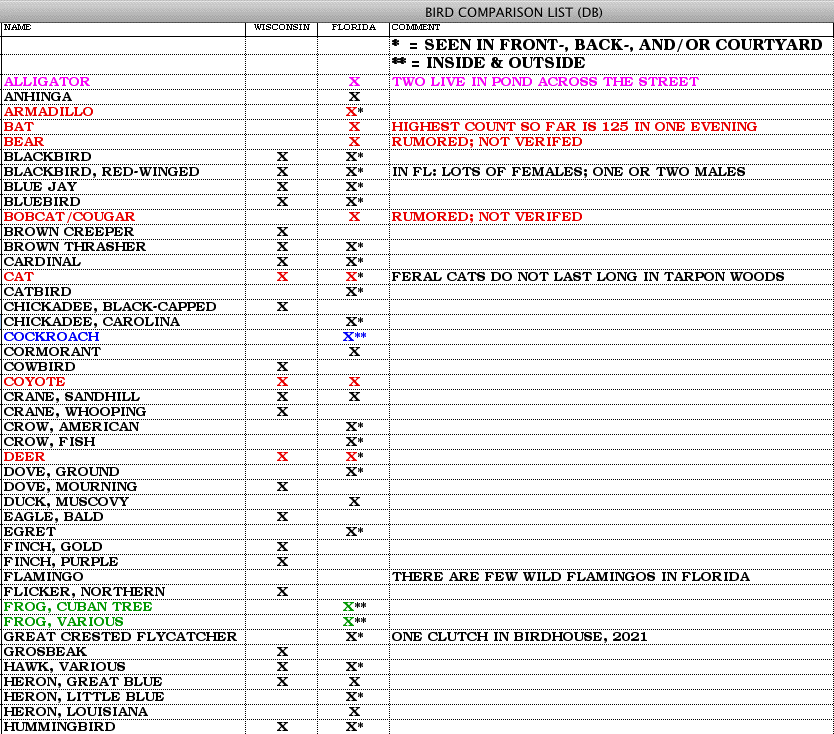
Task: Select the BEAR name cell
Action: click(123, 141)
